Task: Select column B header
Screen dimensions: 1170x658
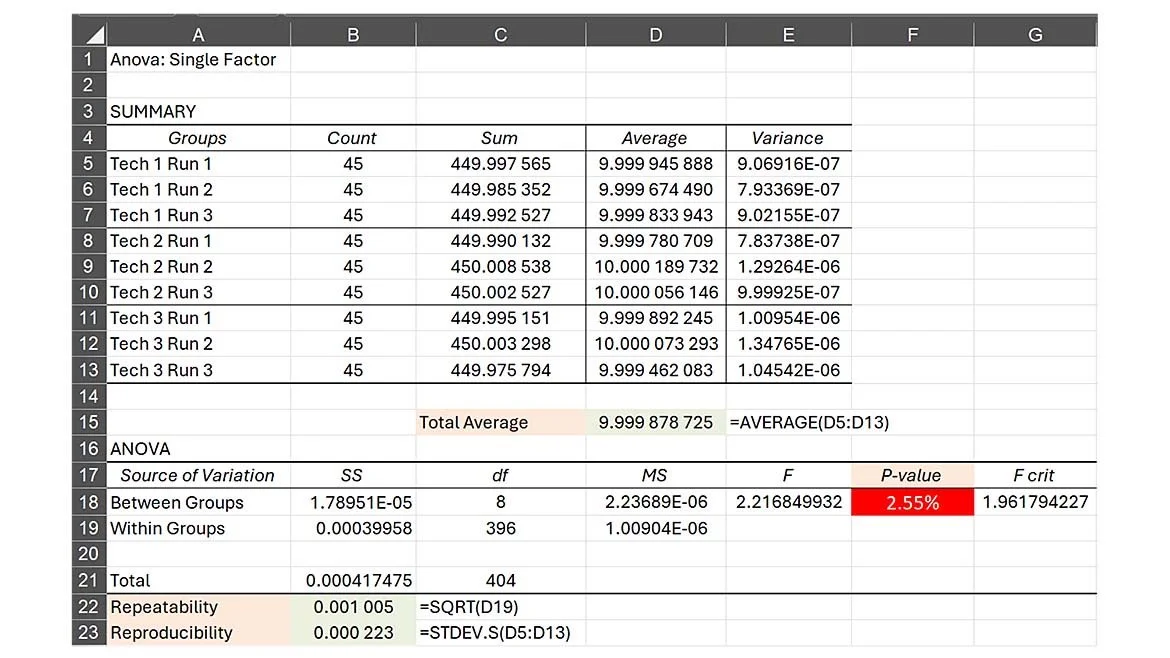Action: click(353, 34)
